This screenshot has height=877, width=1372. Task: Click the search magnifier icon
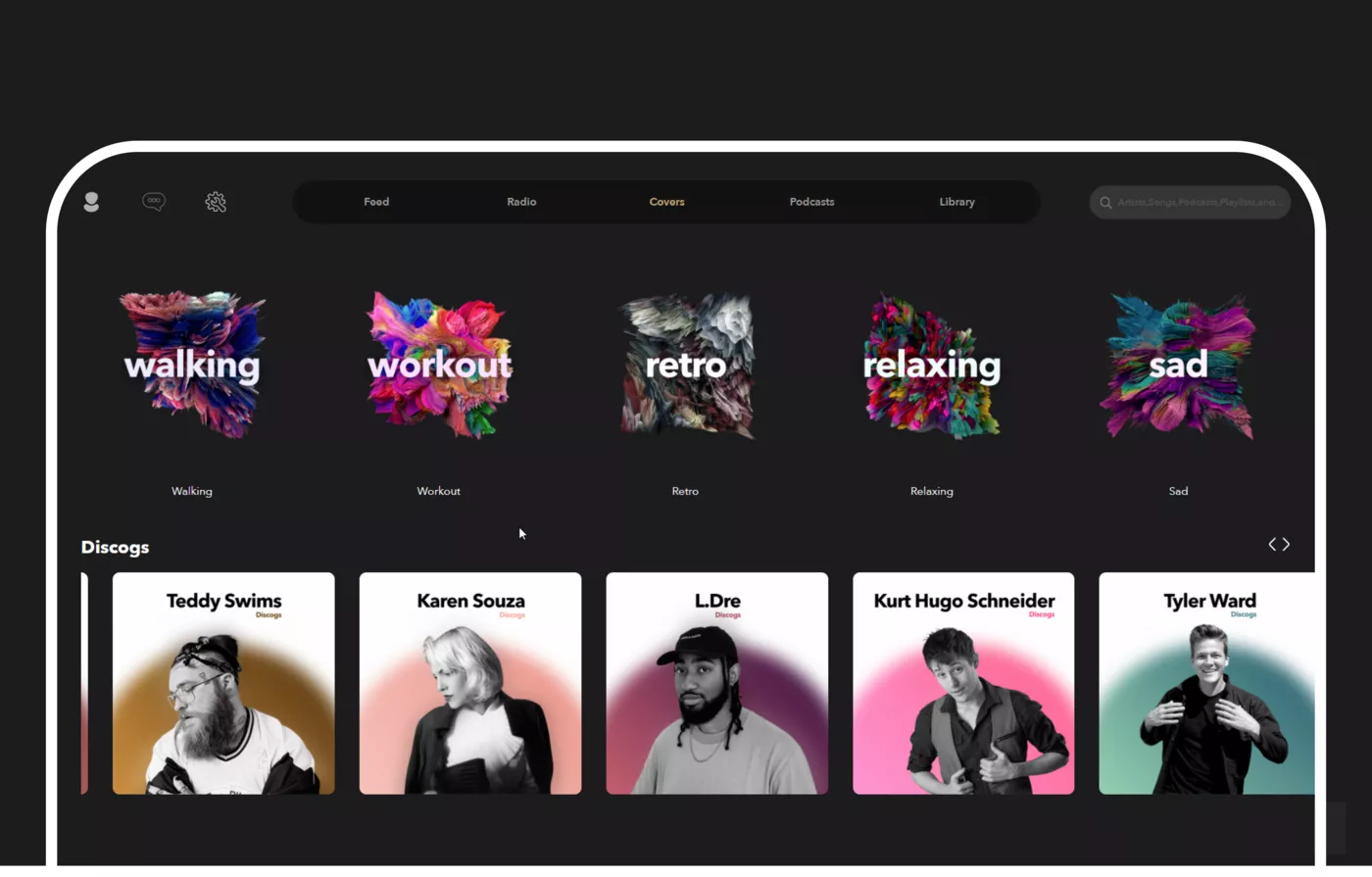1105,203
